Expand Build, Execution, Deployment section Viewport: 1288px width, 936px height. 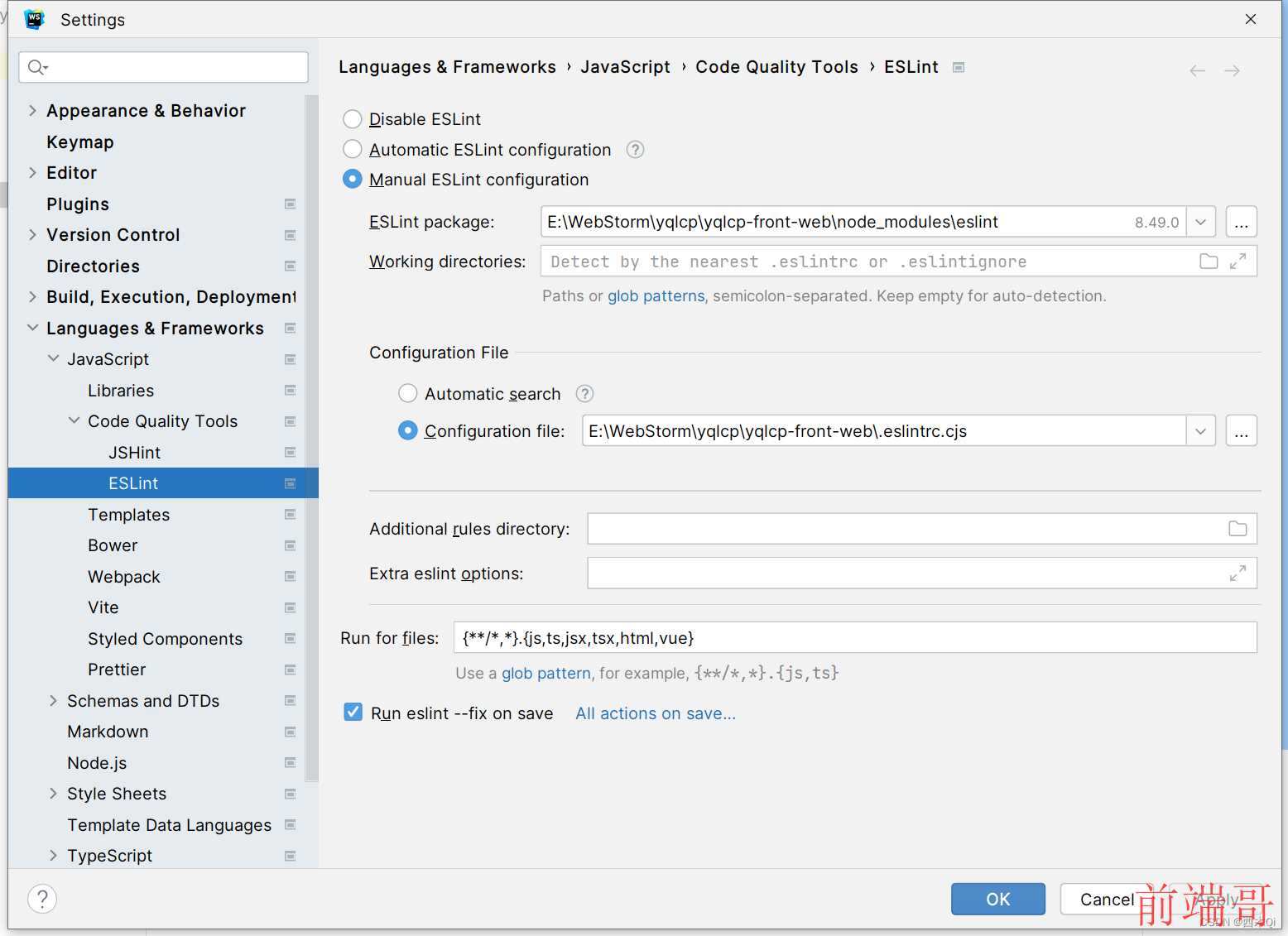[x=32, y=297]
